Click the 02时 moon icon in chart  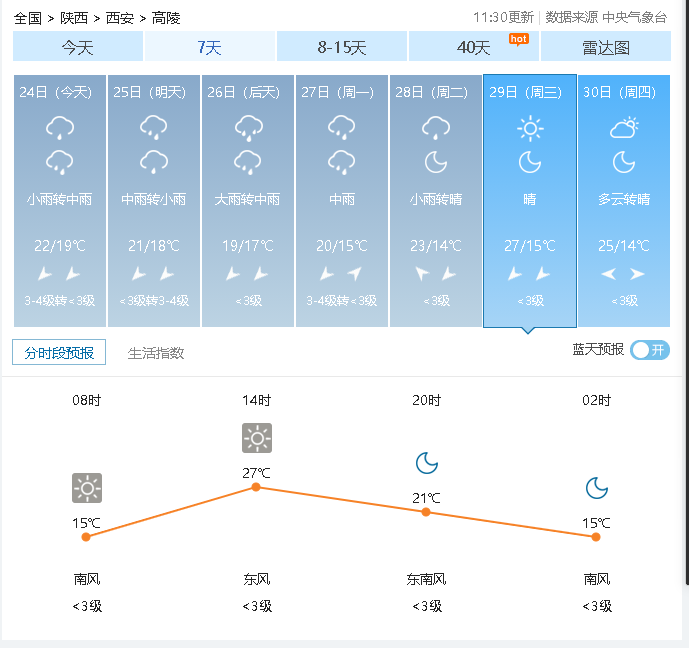point(597,488)
